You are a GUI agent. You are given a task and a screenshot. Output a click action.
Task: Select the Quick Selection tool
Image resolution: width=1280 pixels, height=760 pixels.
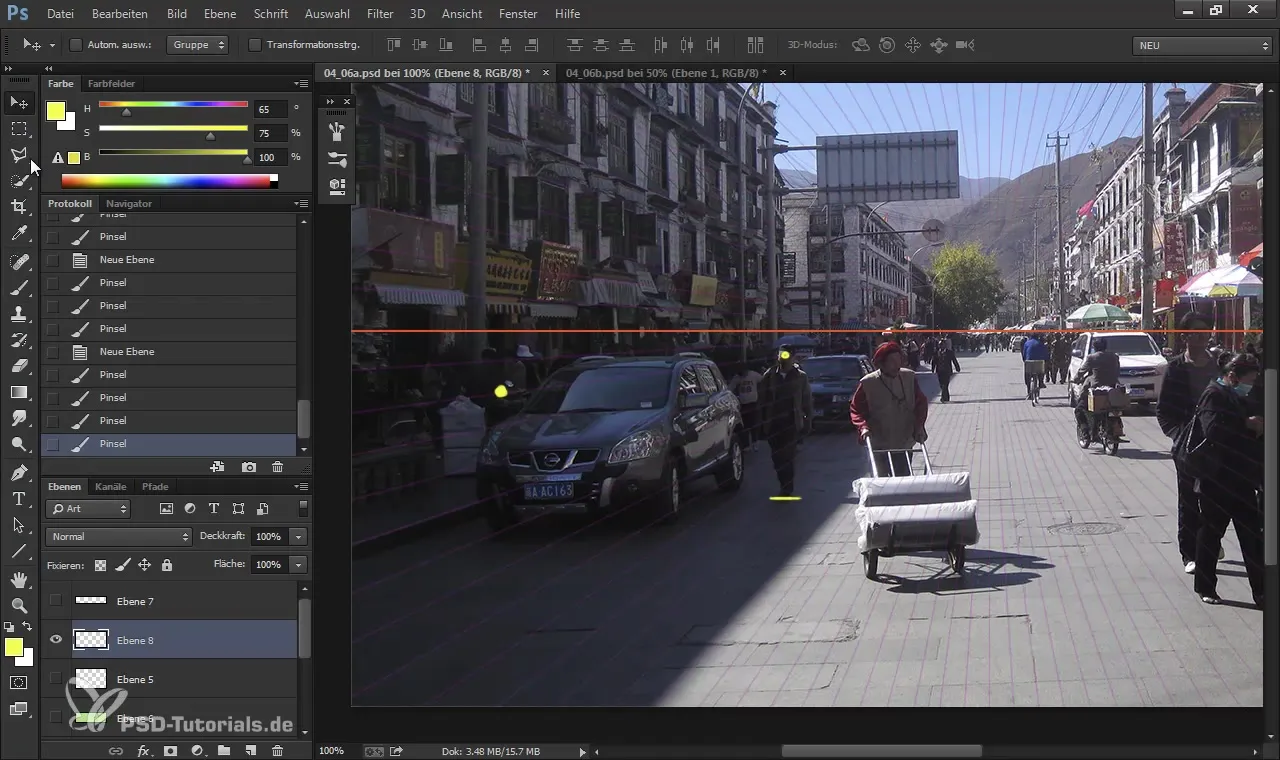coord(19,181)
